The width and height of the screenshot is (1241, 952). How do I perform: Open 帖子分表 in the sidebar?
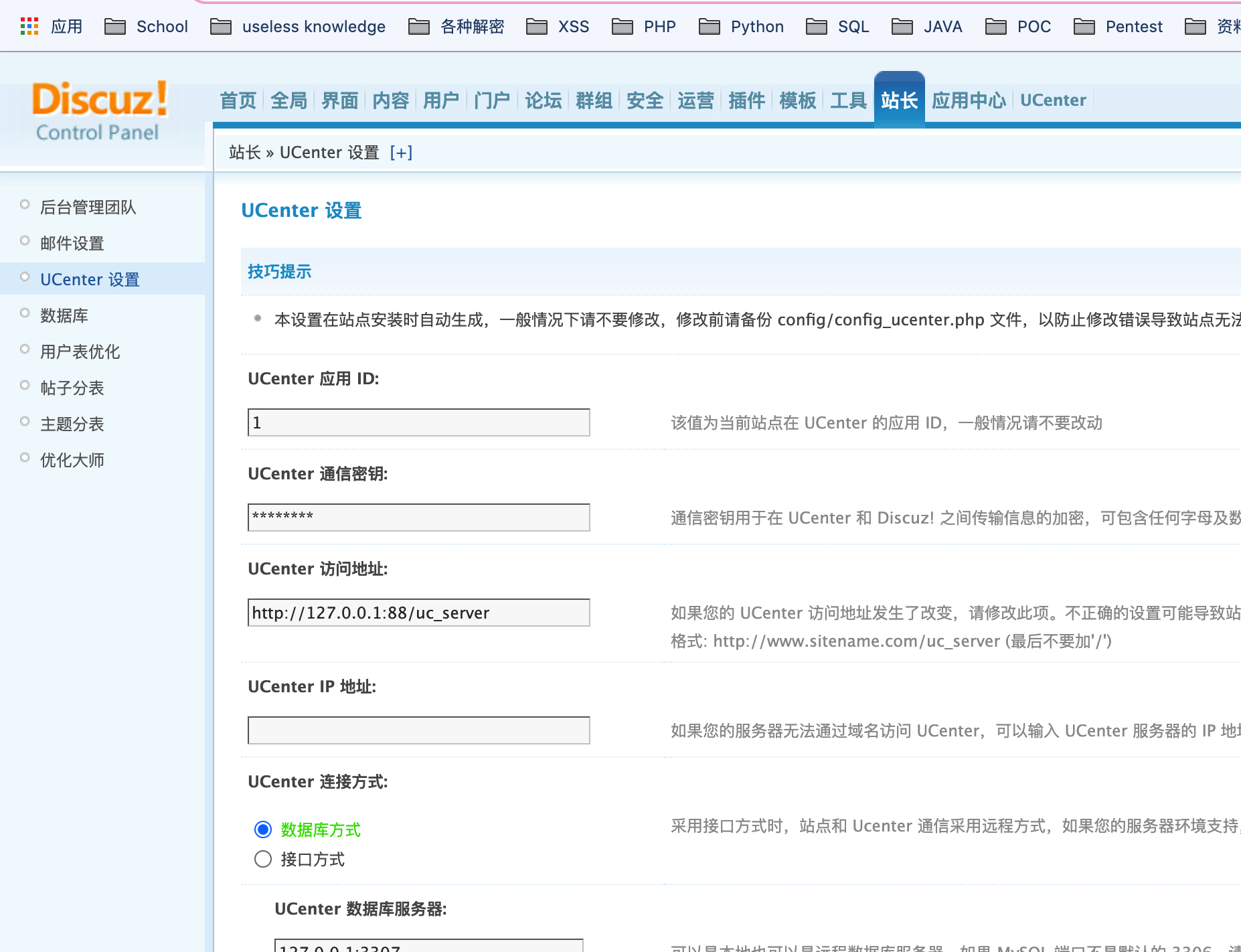click(72, 388)
